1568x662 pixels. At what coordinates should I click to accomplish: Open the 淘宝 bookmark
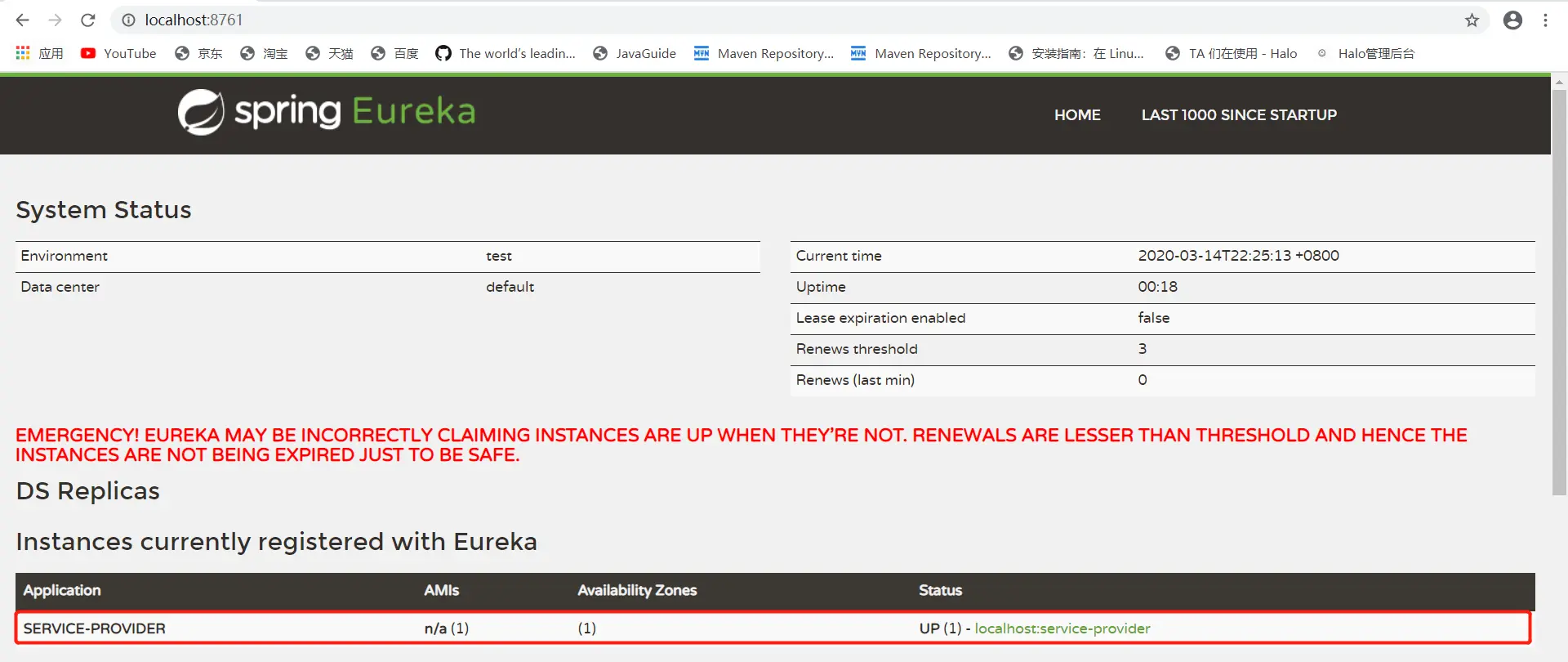(x=264, y=53)
